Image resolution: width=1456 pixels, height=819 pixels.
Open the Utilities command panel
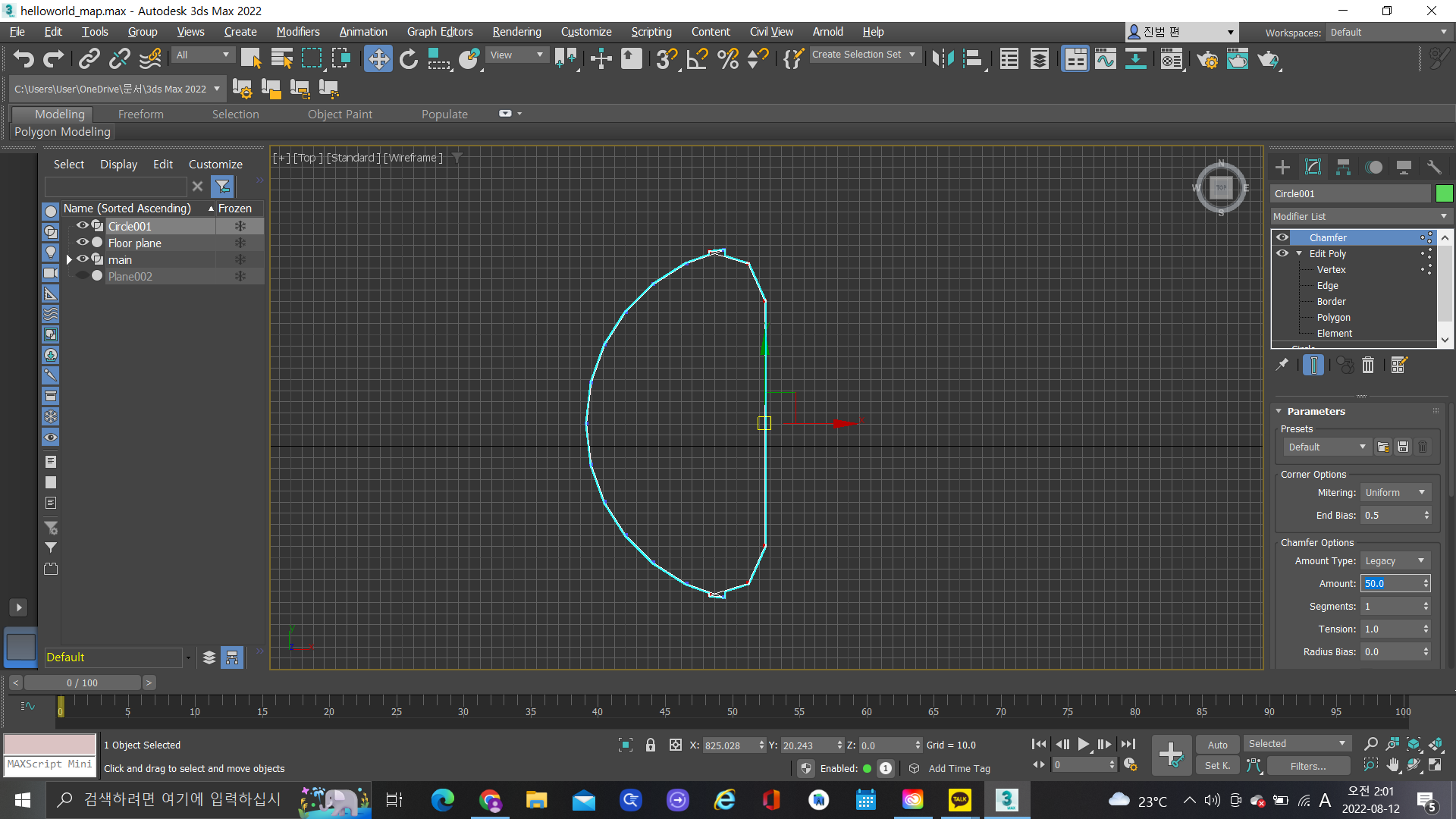point(1433,167)
